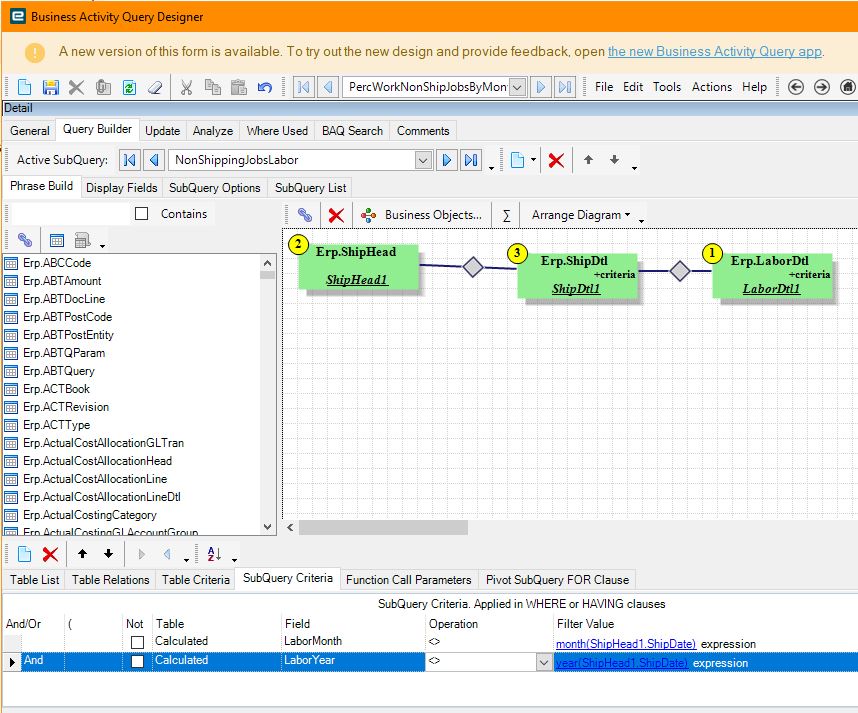Image resolution: width=858 pixels, height=713 pixels.
Task: Click the Save floppy disk icon
Action: (50, 87)
